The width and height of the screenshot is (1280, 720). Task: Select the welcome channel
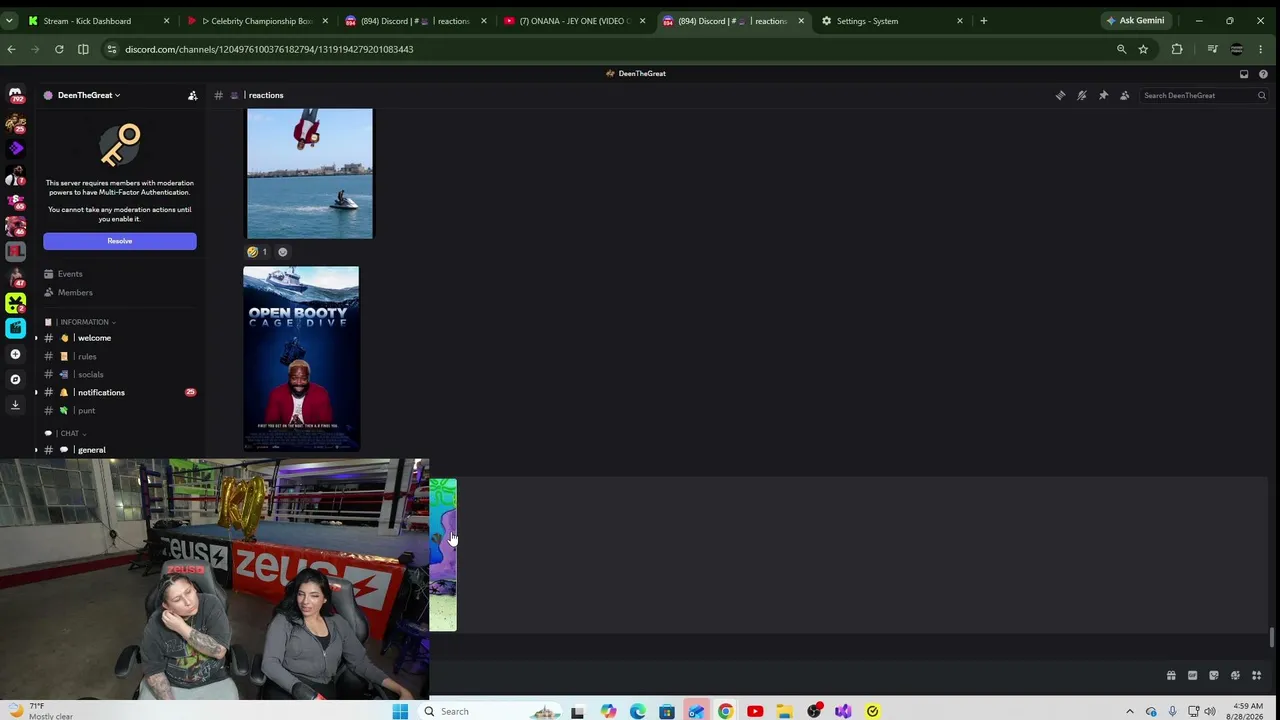click(x=120, y=338)
